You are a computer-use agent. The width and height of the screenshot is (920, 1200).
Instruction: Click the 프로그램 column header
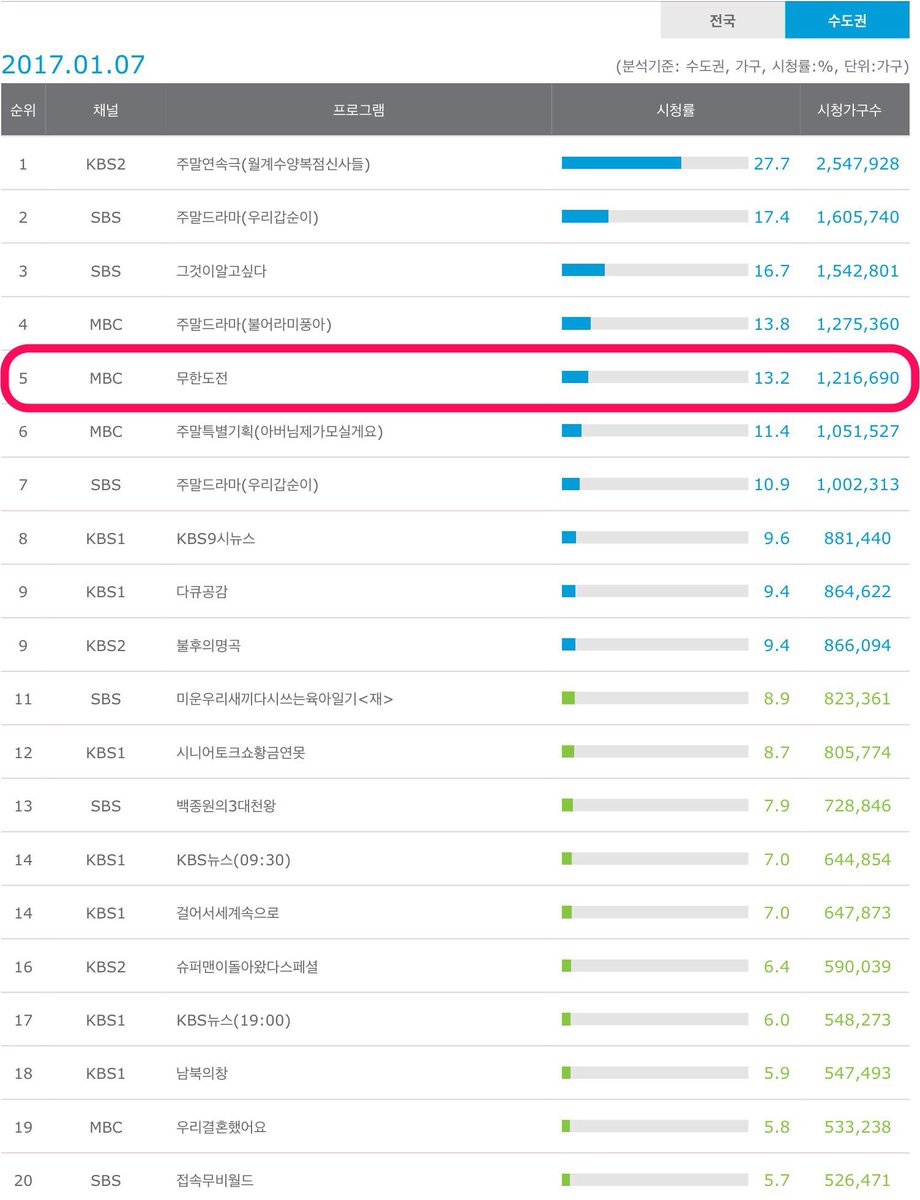[x=359, y=110]
